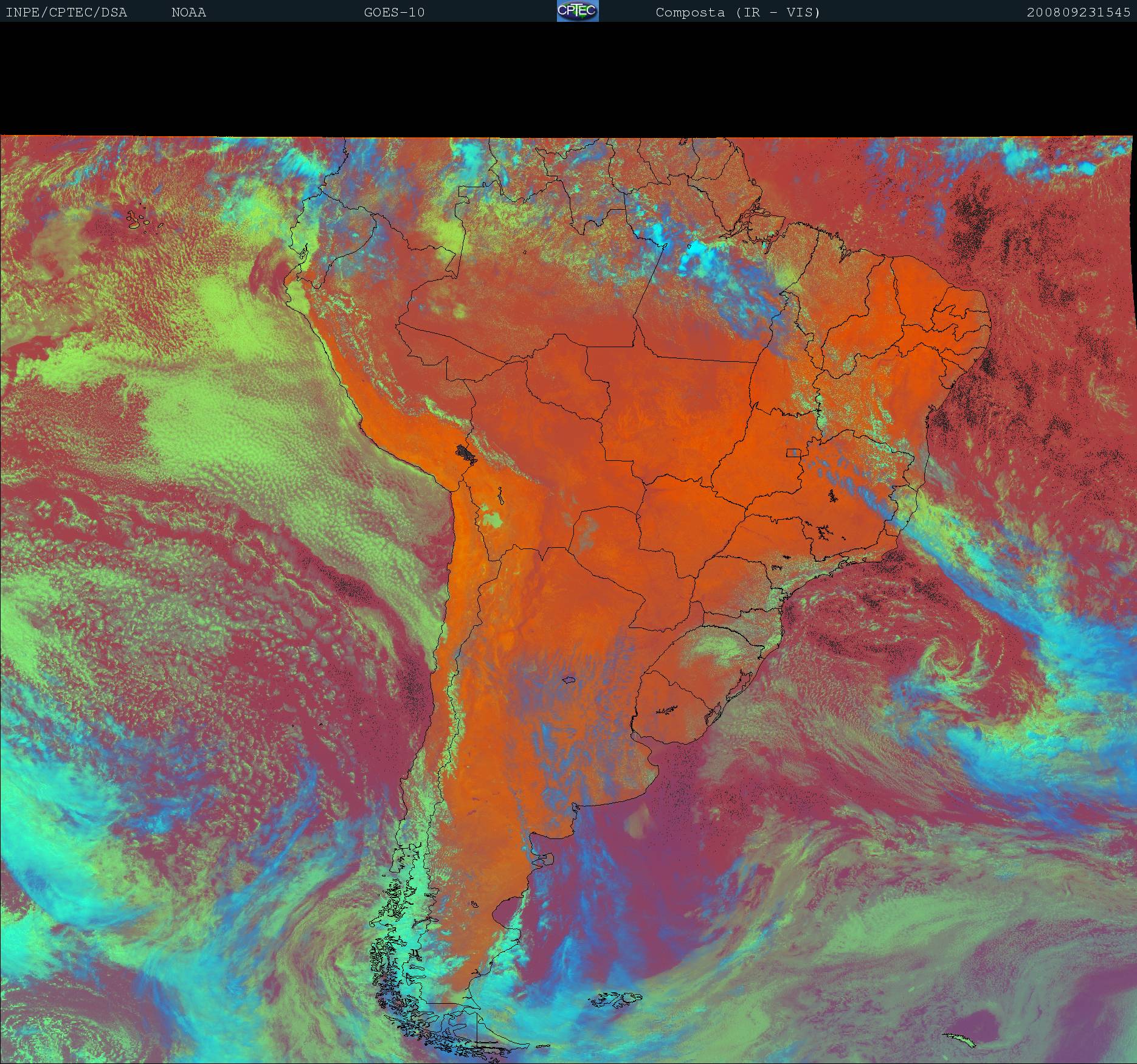1137x1064 pixels.
Task: Click the Distrito Federal rectangle in Brazil
Action: point(793,452)
